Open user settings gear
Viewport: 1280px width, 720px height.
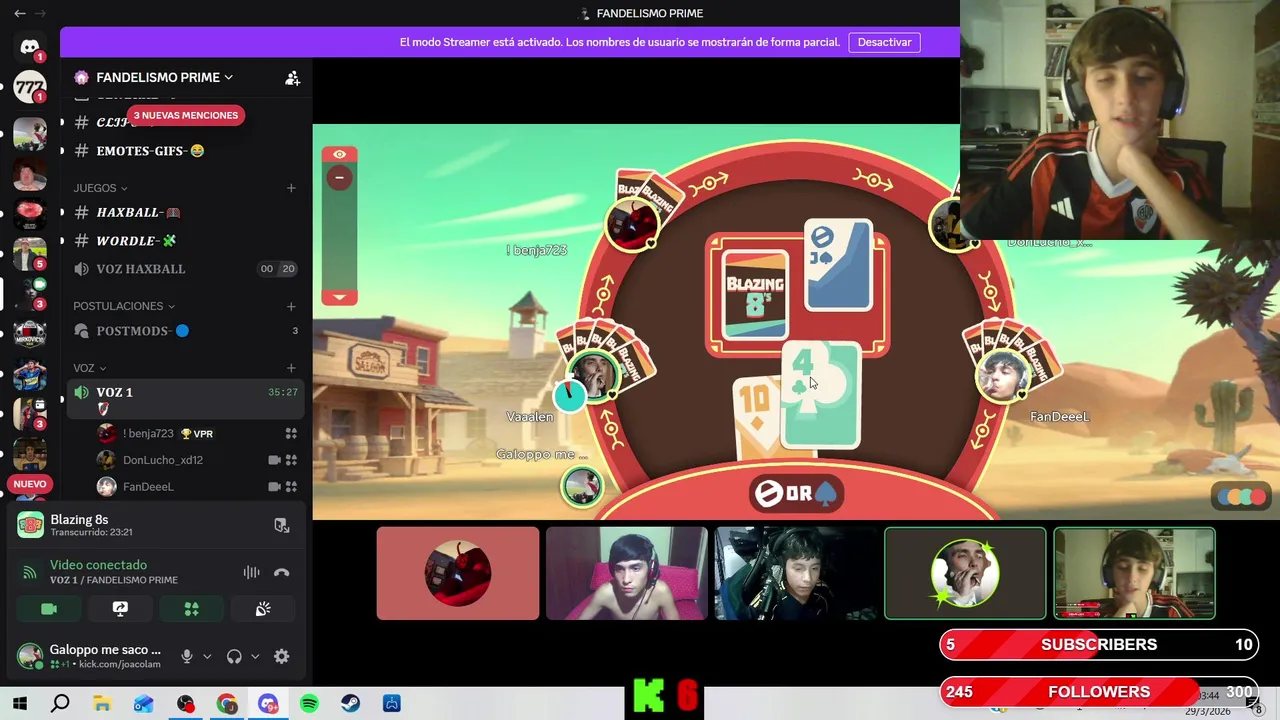(281, 657)
